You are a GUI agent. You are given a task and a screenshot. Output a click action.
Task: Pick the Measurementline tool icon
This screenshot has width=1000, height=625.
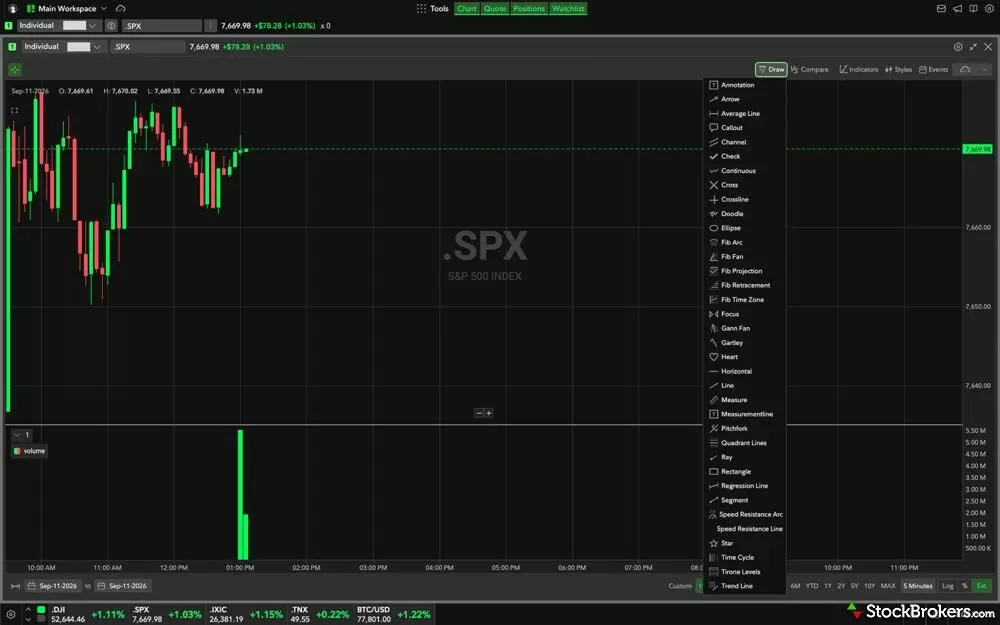(x=714, y=414)
